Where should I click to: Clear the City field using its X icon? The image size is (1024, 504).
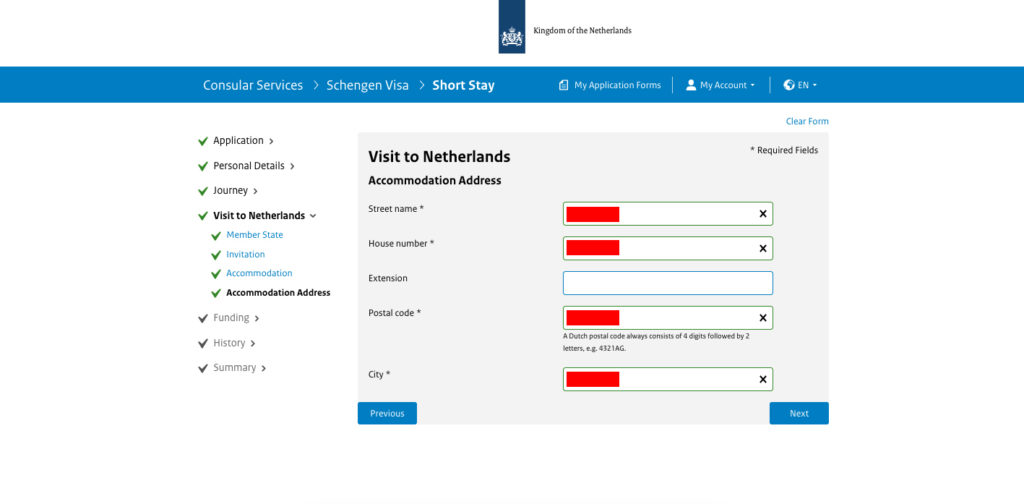tap(763, 379)
